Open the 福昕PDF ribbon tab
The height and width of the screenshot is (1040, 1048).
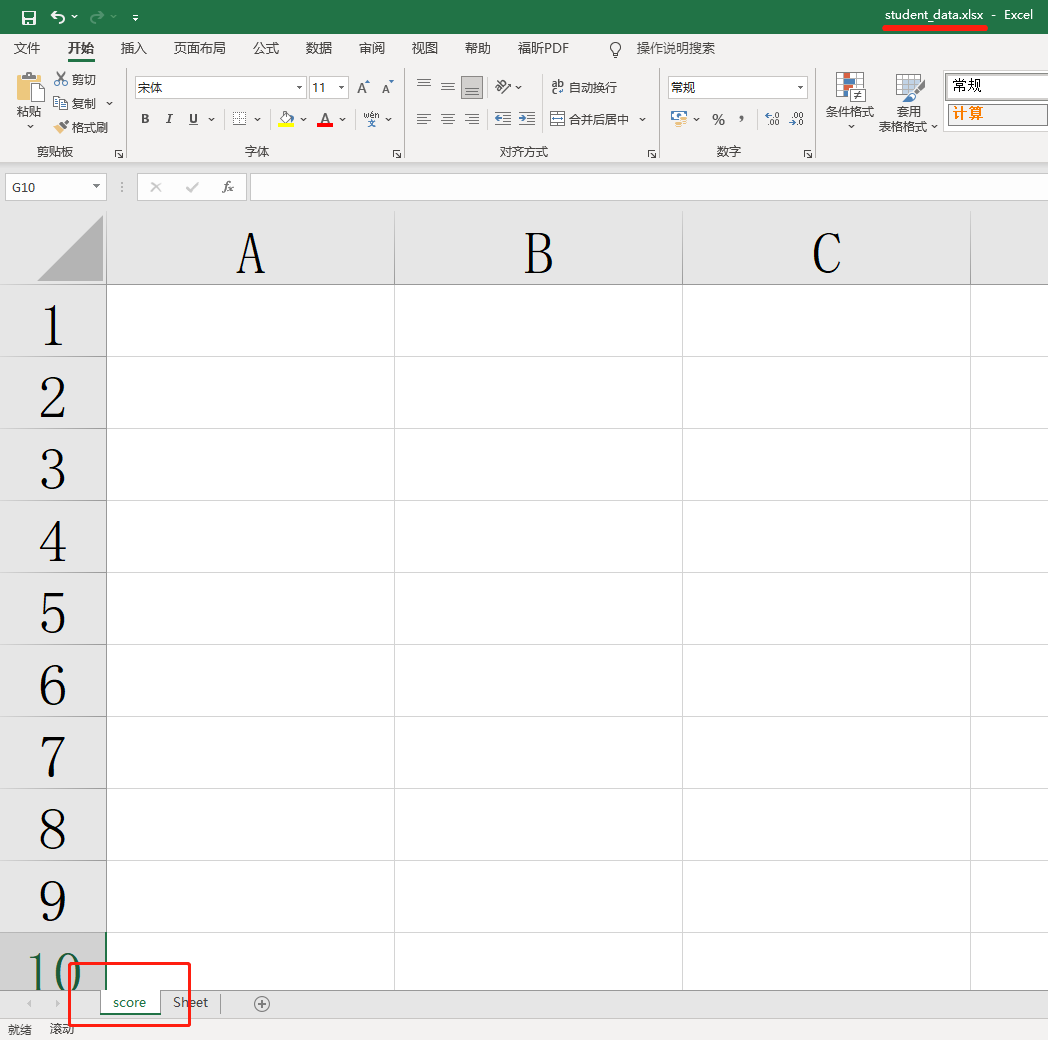pos(543,48)
